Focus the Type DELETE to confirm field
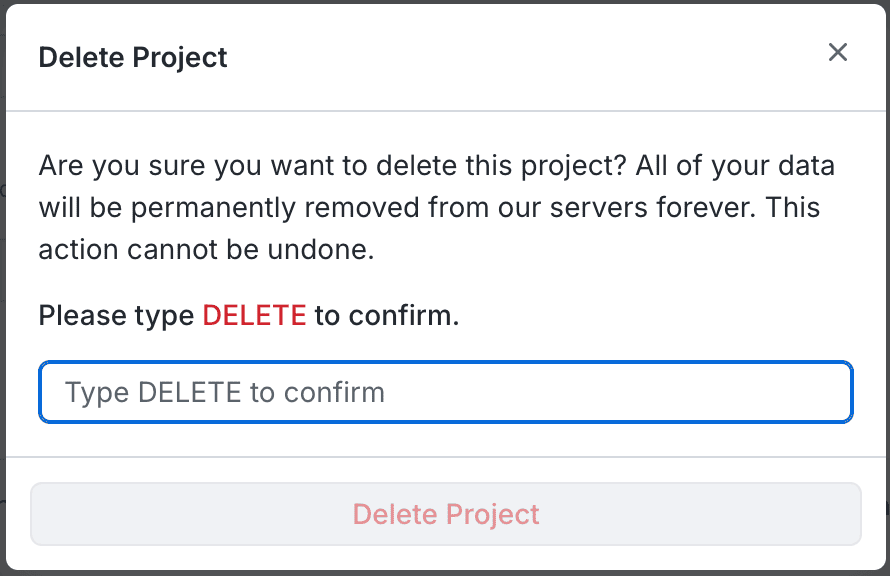Screen dimensions: 890x576 [x=445, y=392]
